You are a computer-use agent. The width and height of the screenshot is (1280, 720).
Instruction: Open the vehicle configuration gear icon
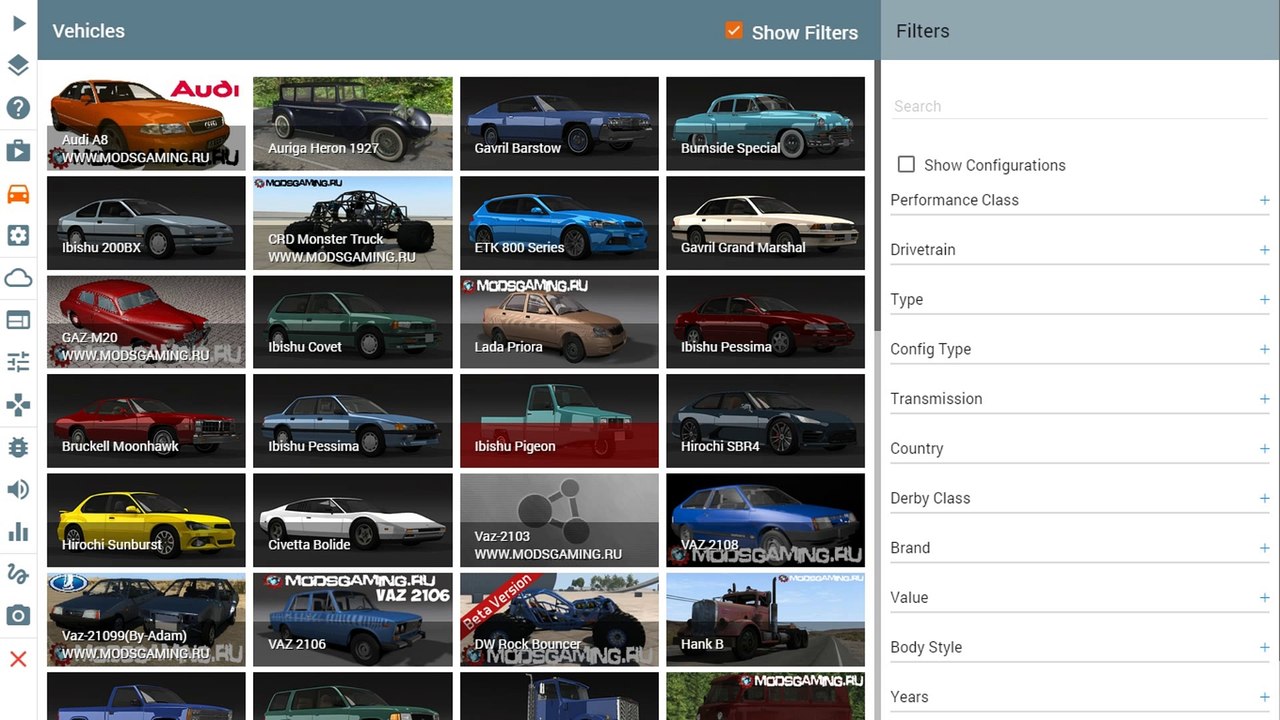(18, 236)
